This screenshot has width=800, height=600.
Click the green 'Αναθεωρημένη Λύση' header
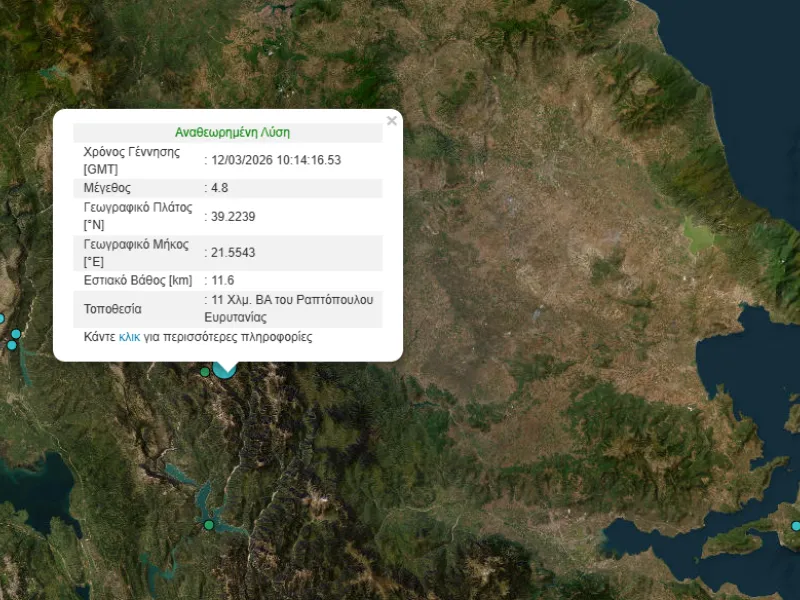232,132
